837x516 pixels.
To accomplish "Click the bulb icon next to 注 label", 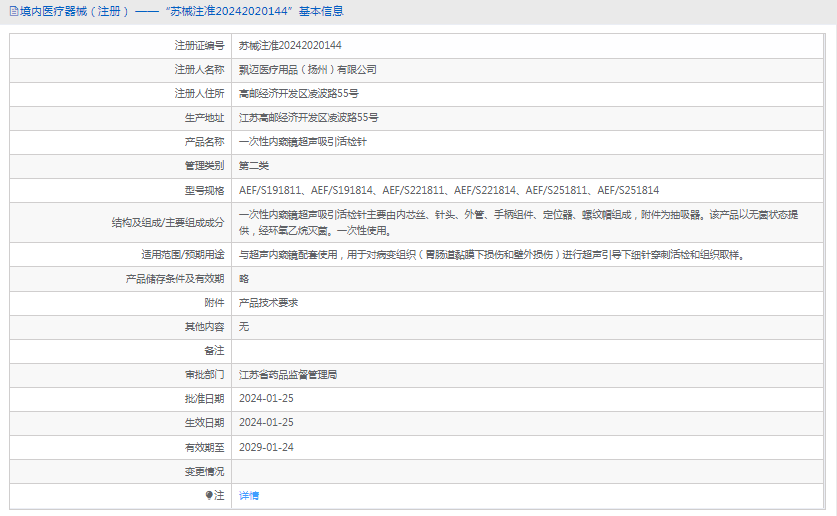I will click(x=209, y=496).
